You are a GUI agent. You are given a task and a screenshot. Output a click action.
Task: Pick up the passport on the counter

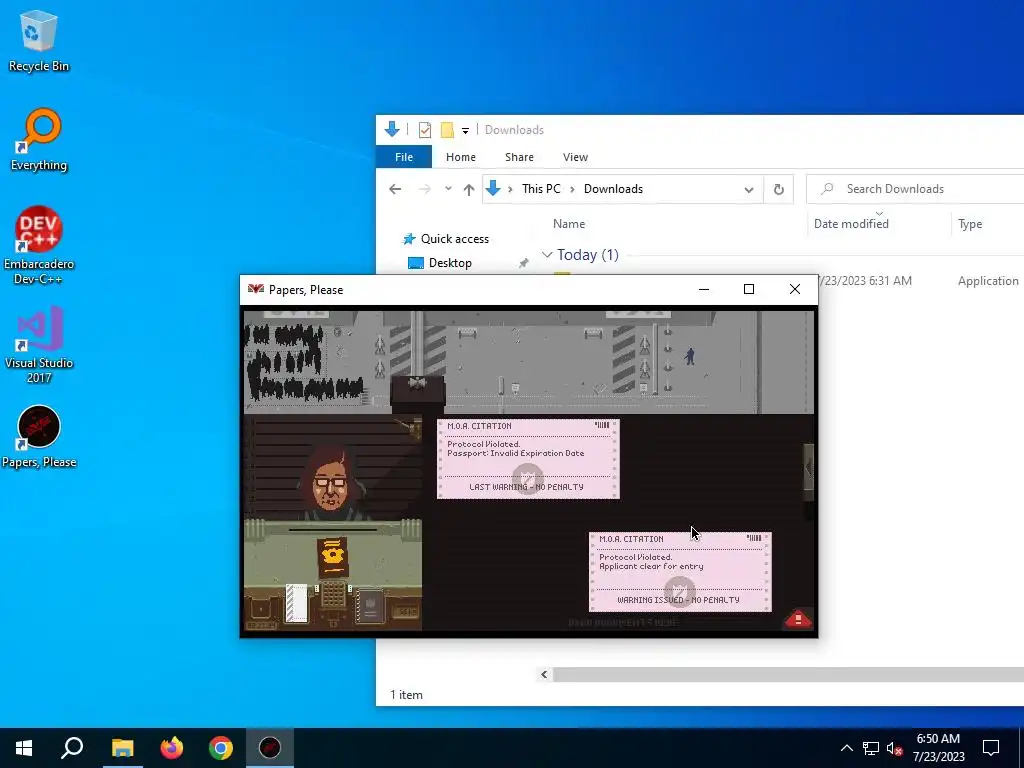click(x=333, y=556)
